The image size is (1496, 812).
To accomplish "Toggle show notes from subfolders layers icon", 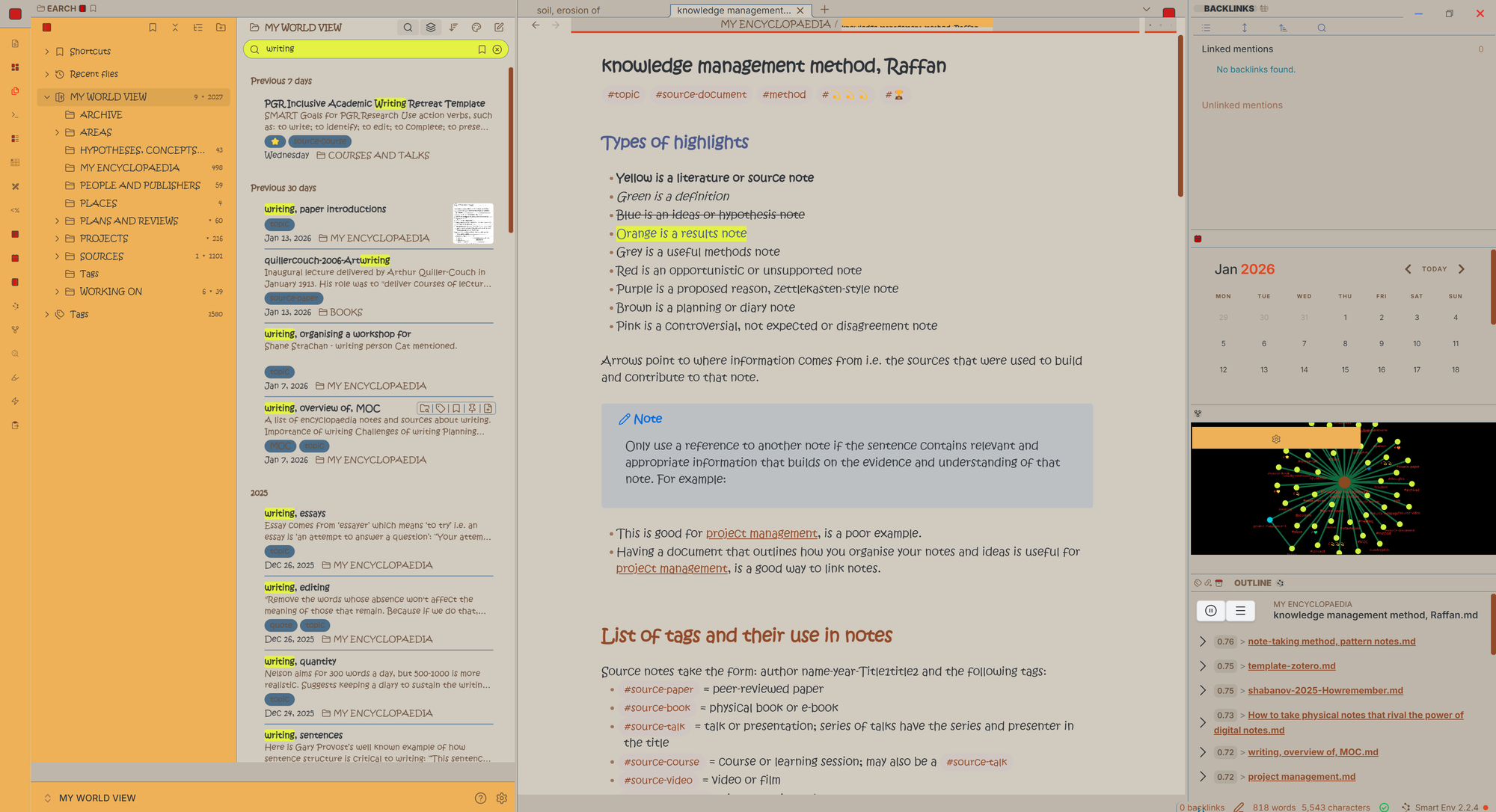I will pos(431,28).
